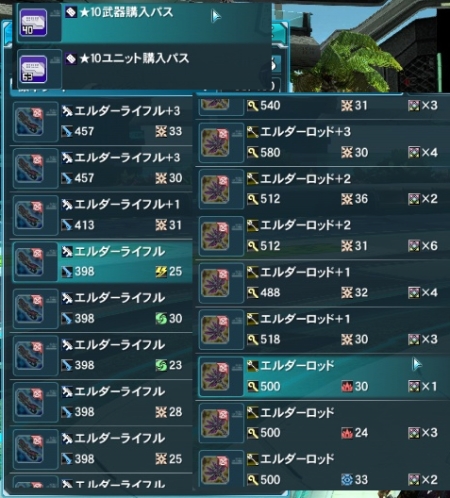
Task: Select エルダーロッド+2 512 with ×6 stock
Action: [x=323, y=236]
